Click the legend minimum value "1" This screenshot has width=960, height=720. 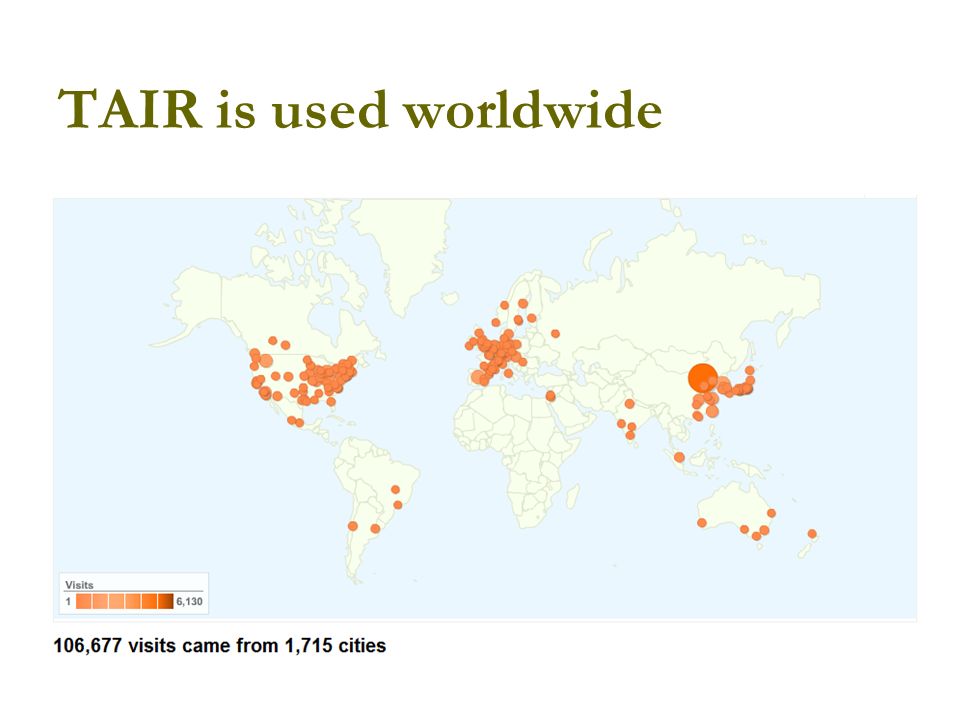pos(69,601)
